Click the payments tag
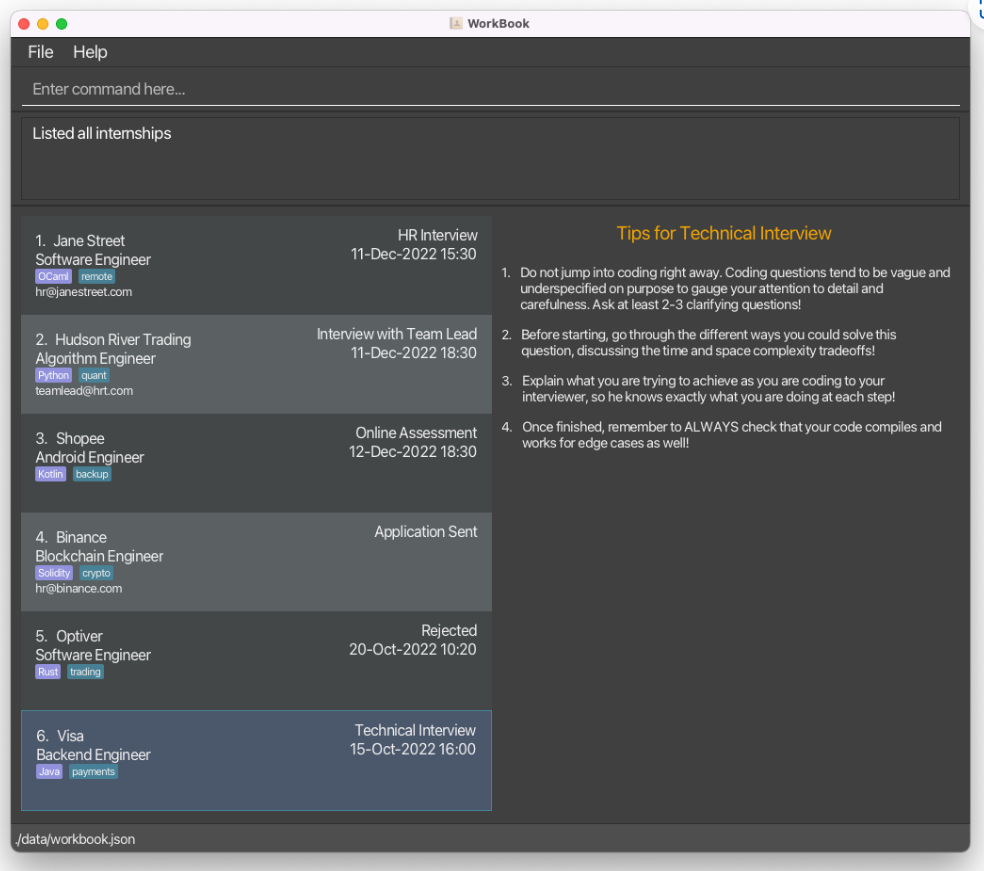984x871 pixels. click(93, 772)
